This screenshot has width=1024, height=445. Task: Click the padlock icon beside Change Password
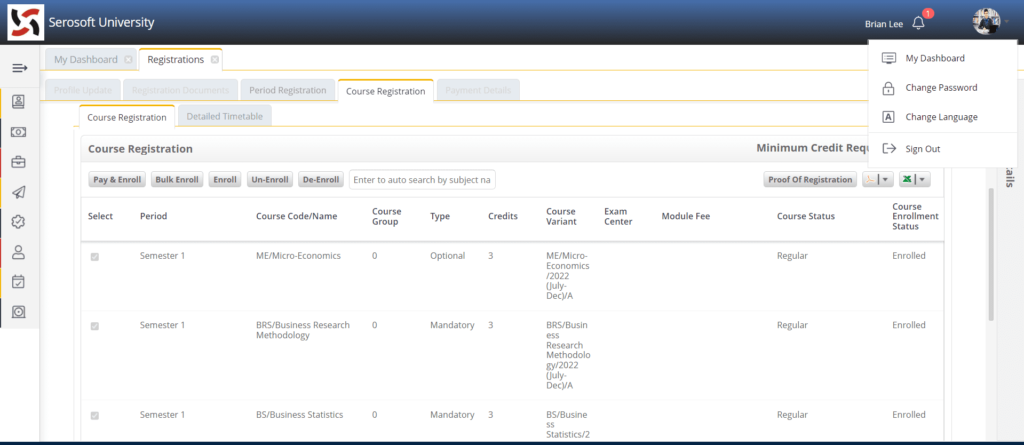click(888, 88)
